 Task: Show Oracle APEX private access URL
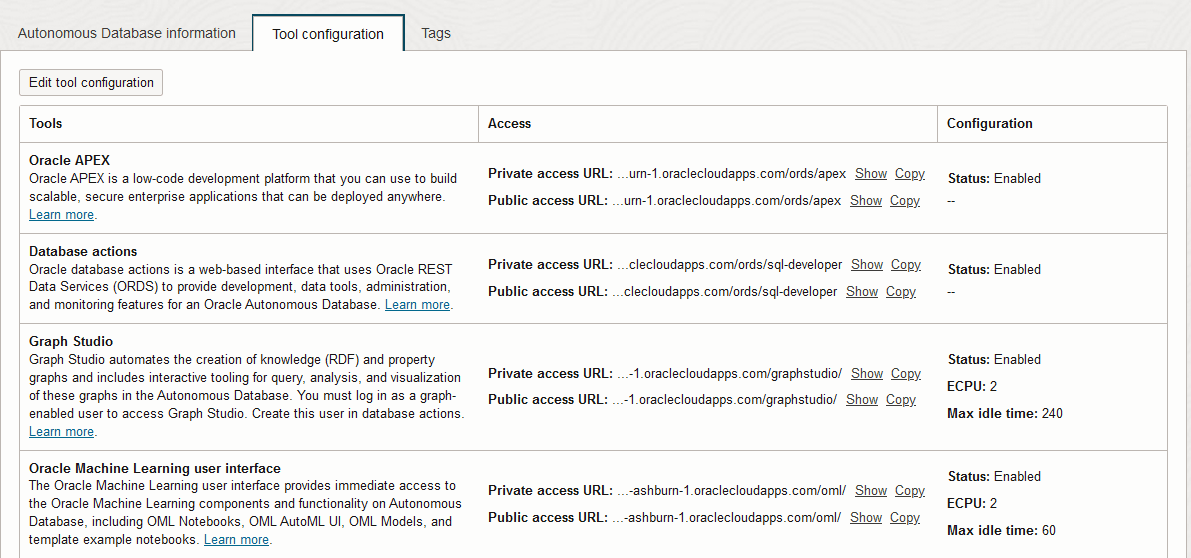(871, 174)
